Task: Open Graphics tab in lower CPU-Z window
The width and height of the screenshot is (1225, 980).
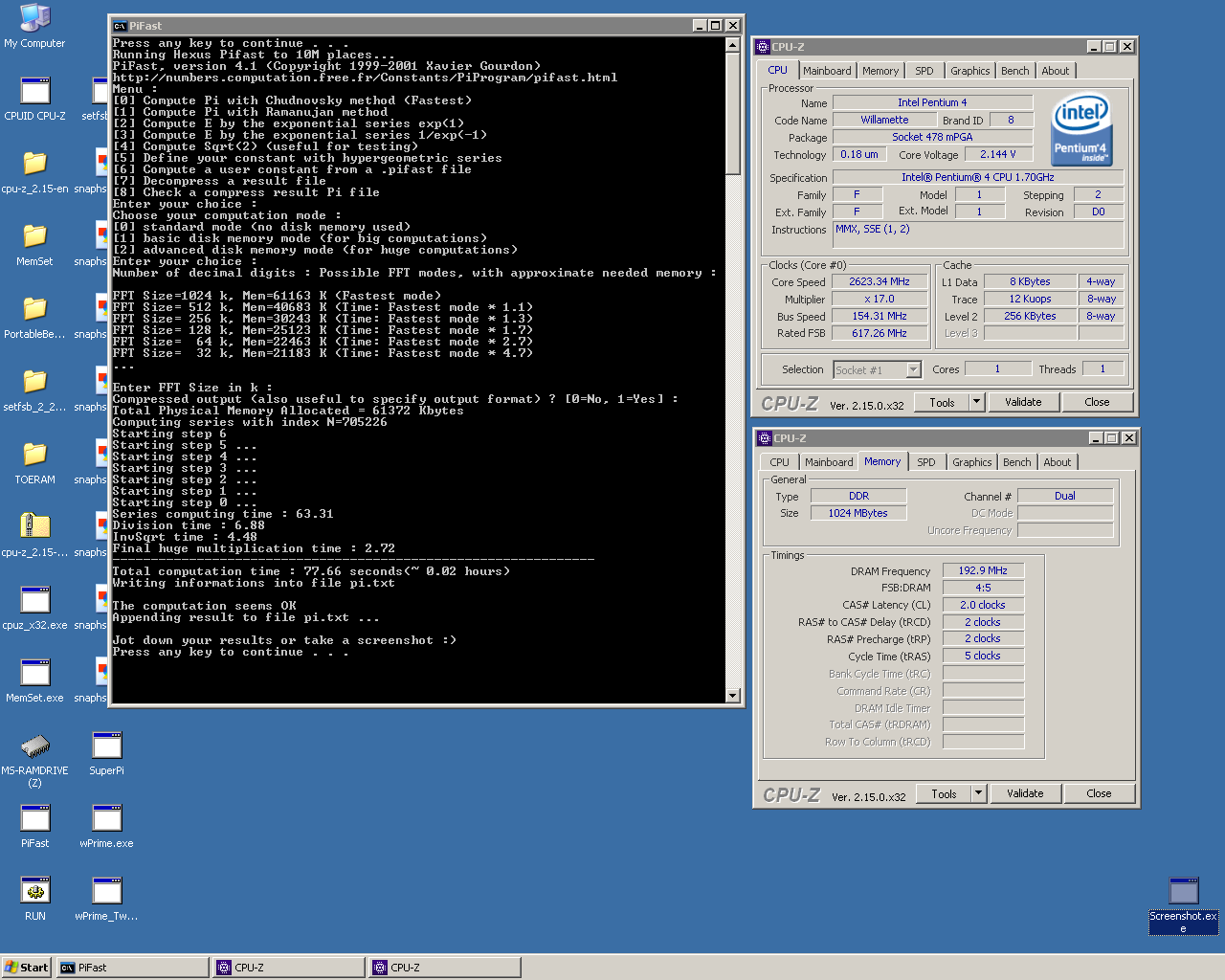Action: [x=972, y=462]
